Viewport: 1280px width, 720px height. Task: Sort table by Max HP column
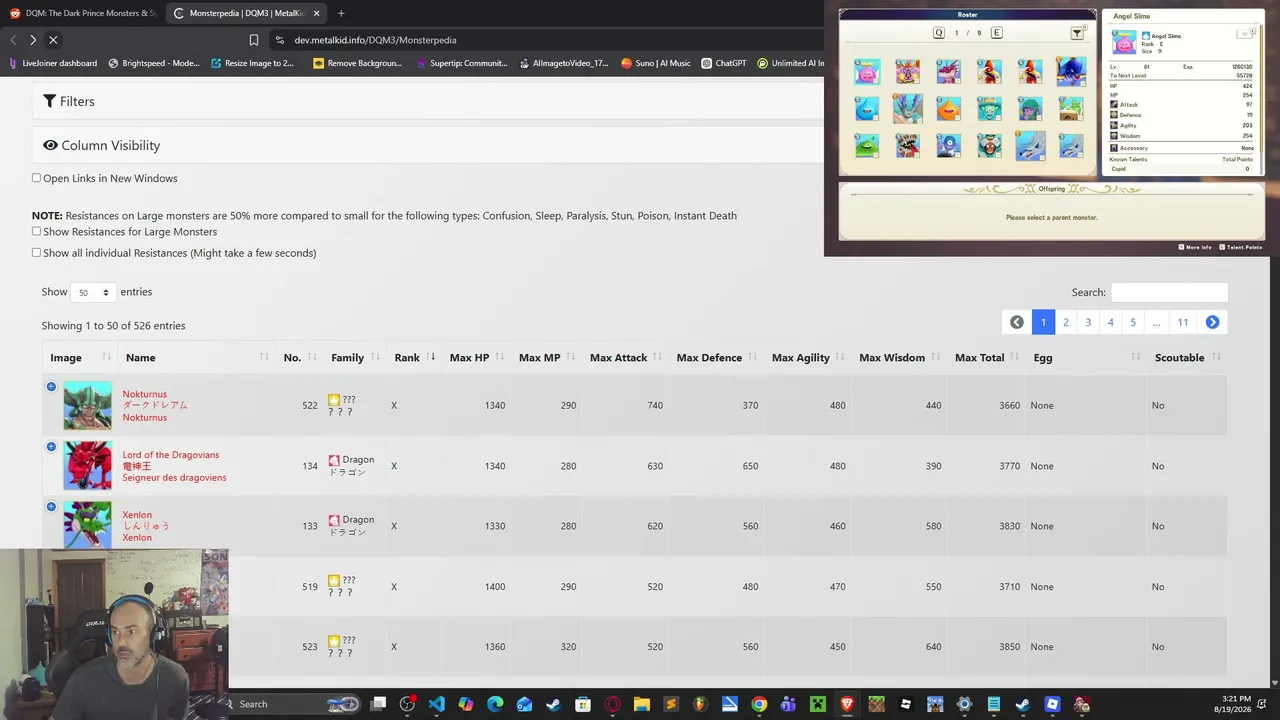click(x=476, y=357)
